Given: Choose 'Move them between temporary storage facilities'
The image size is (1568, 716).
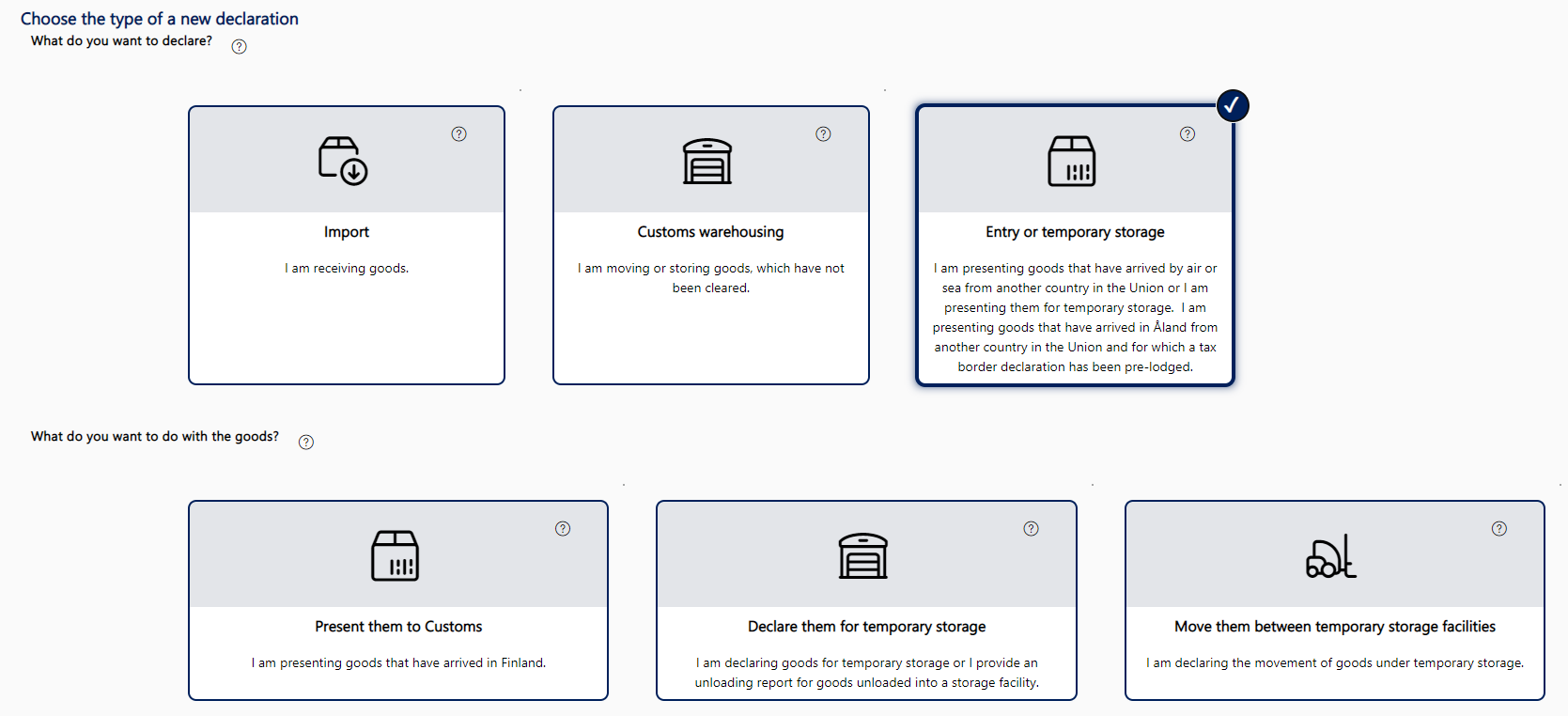Looking at the screenshot, I should (x=1334, y=639).
